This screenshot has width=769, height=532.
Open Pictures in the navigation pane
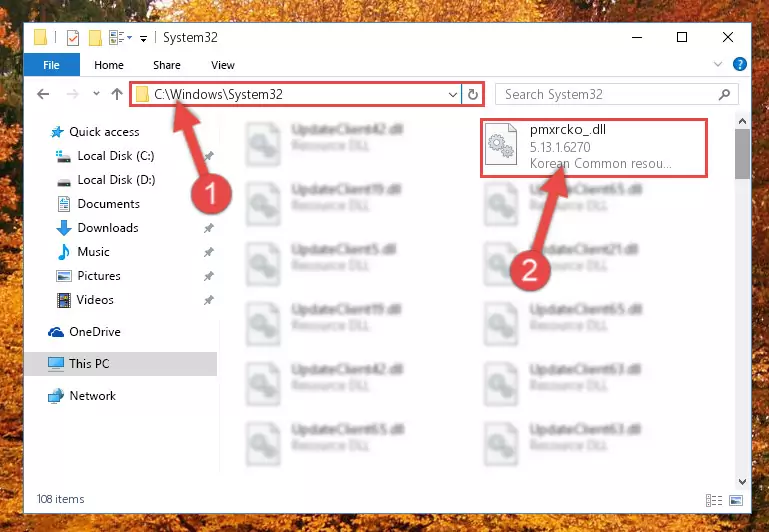[99, 276]
